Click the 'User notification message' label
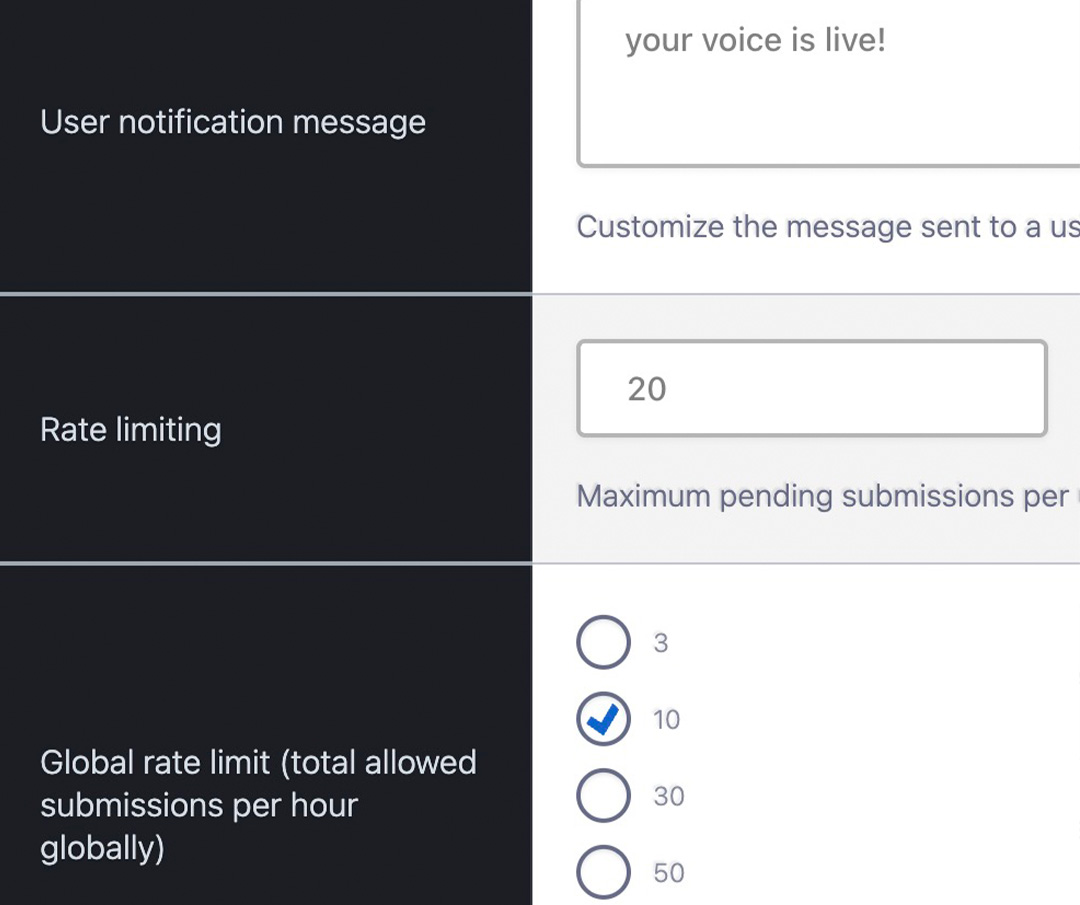 (233, 123)
